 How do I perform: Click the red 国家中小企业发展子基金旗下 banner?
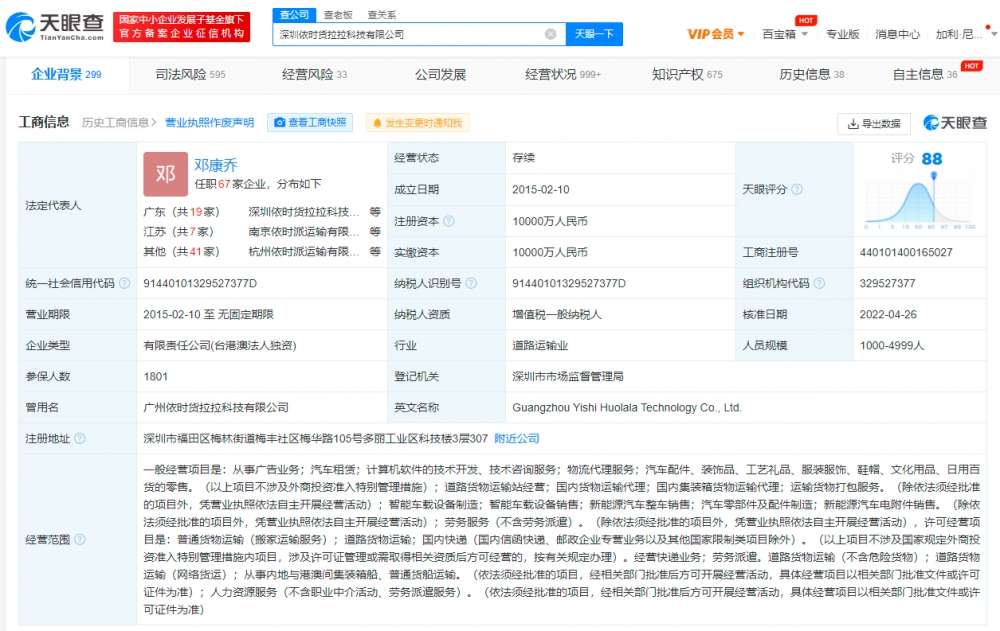182,27
